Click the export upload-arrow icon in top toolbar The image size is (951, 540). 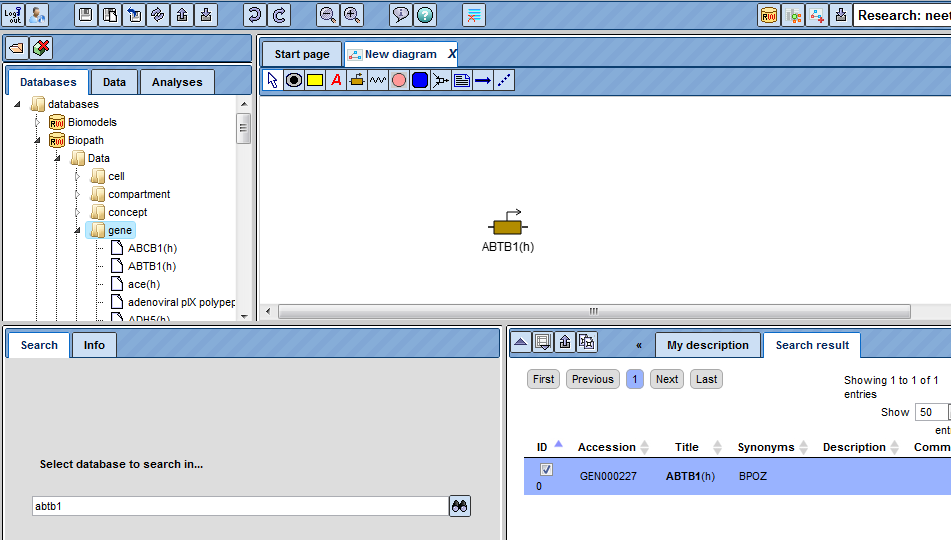point(182,15)
